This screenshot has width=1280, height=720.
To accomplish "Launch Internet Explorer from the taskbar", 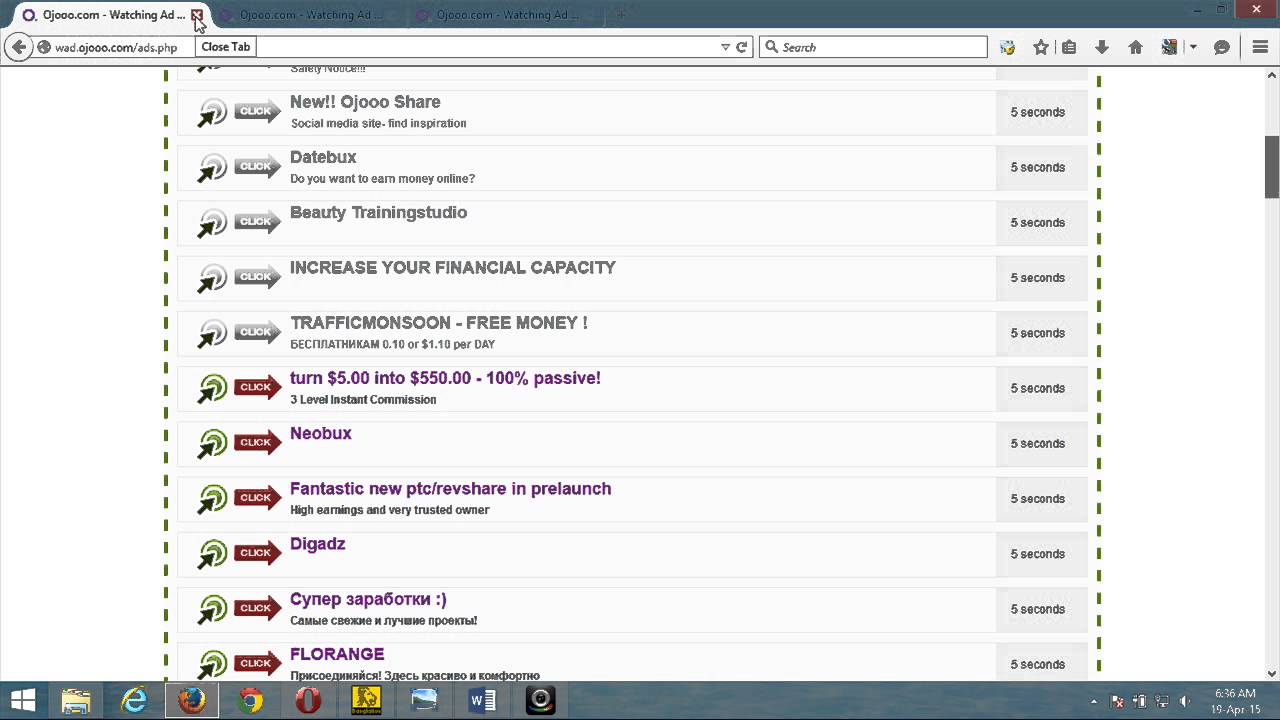I will (x=134, y=700).
